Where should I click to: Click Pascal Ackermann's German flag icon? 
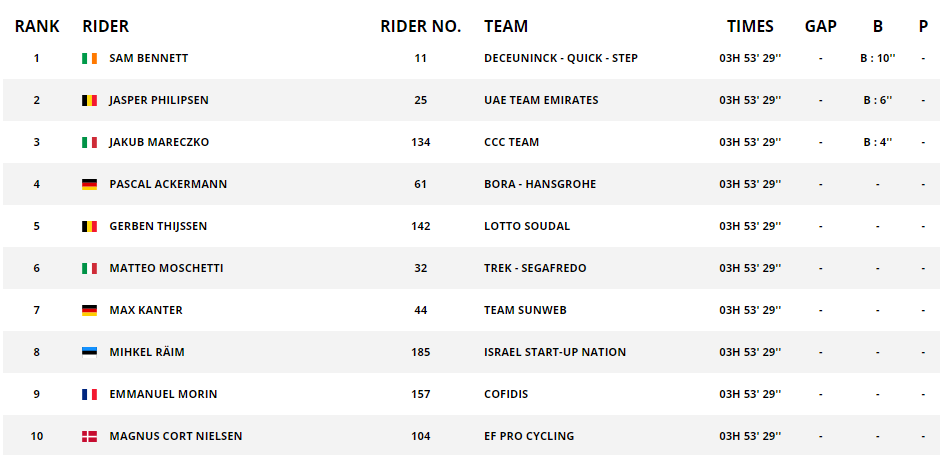(90, 185)
